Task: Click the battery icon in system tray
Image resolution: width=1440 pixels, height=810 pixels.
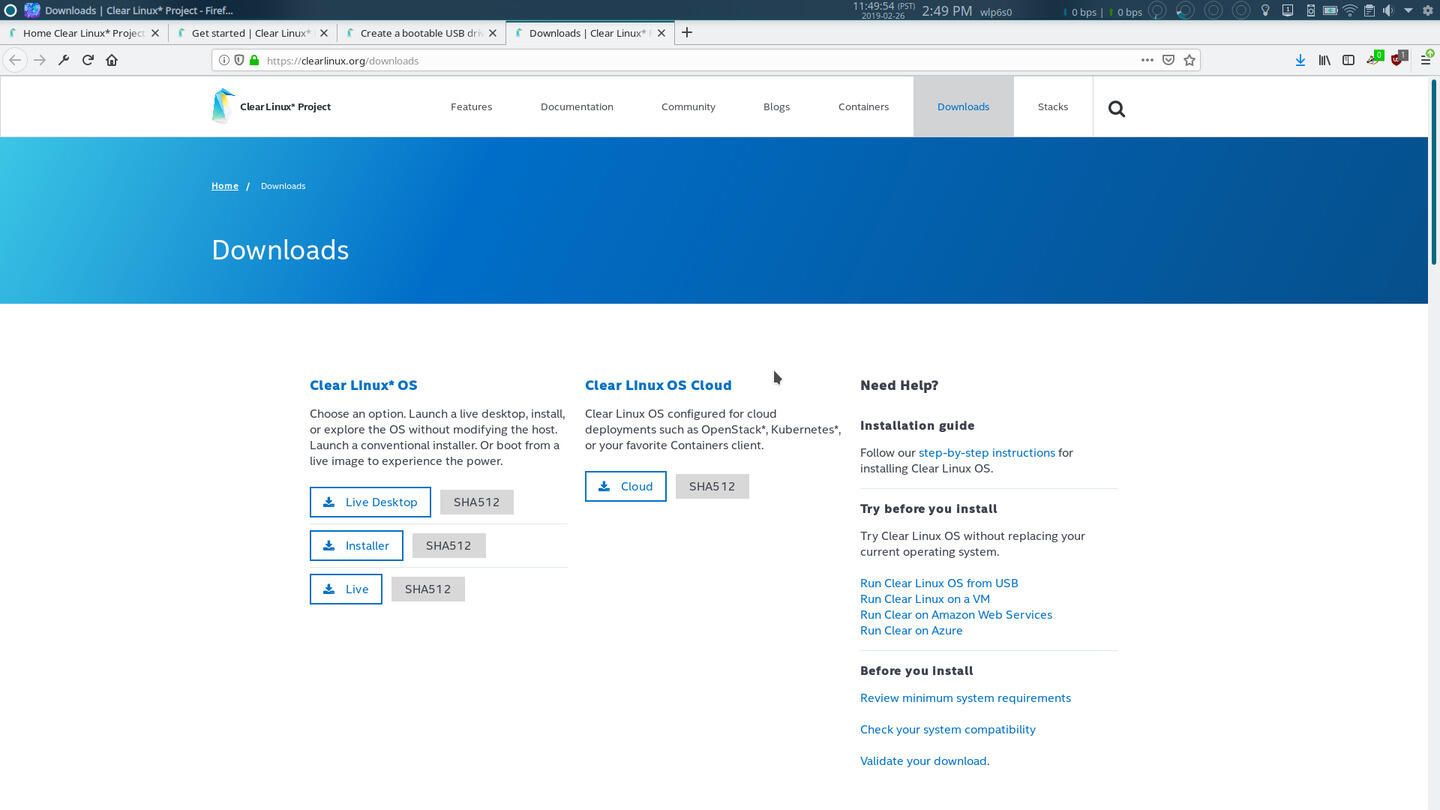Action: (x=1330, y=11)
